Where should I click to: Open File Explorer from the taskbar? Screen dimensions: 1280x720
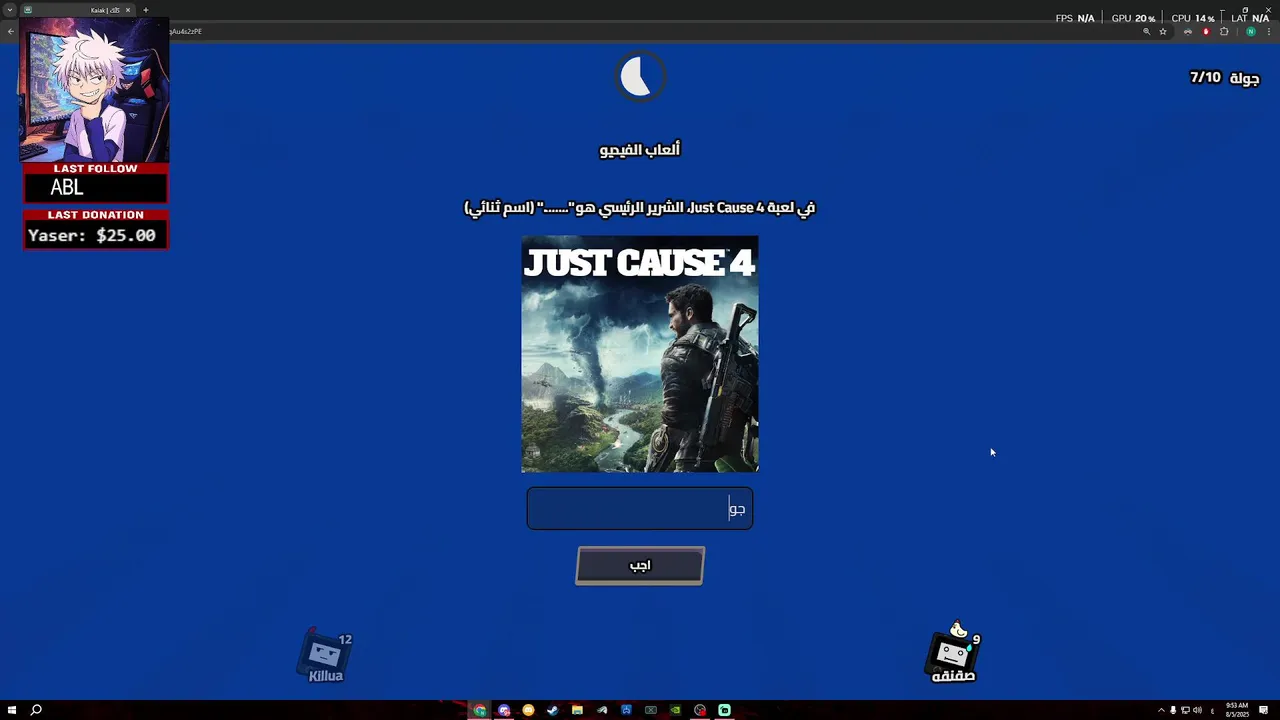(577, 710)
